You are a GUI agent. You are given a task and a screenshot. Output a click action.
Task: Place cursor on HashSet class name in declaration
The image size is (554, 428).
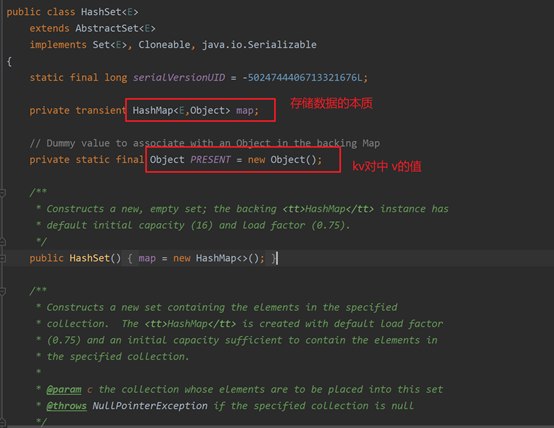click(101, 12)
